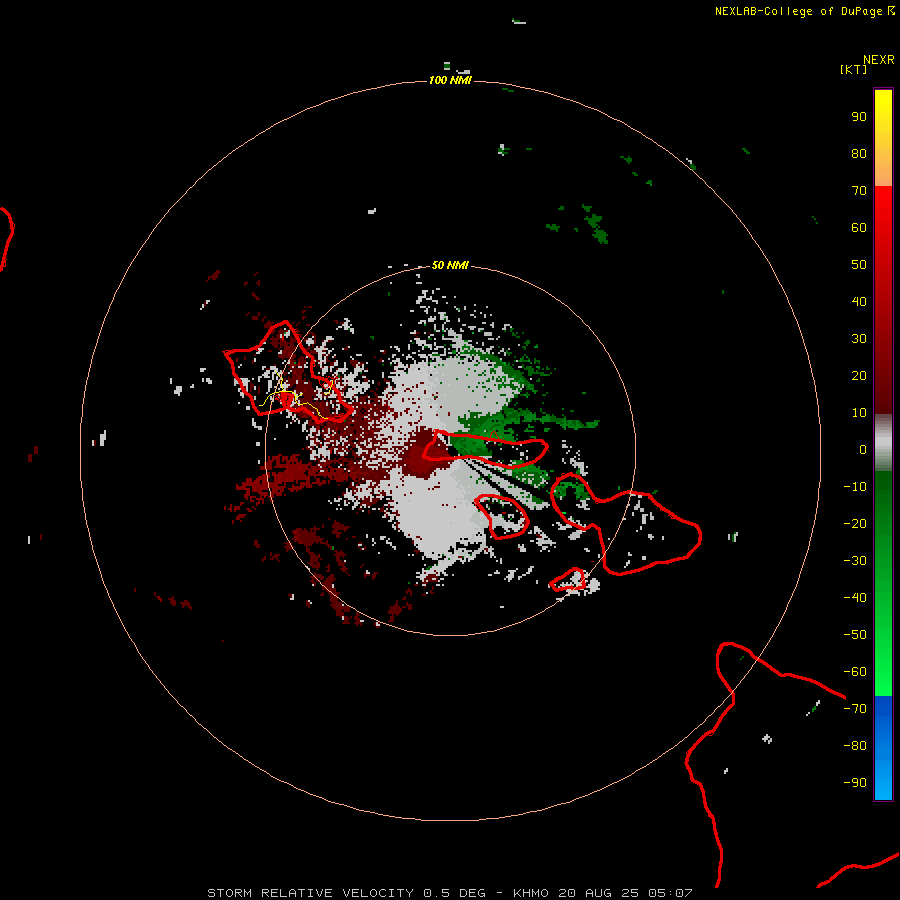Click the positive 80 value on velocity scale
Screen dimensions: 900x900
859,154
